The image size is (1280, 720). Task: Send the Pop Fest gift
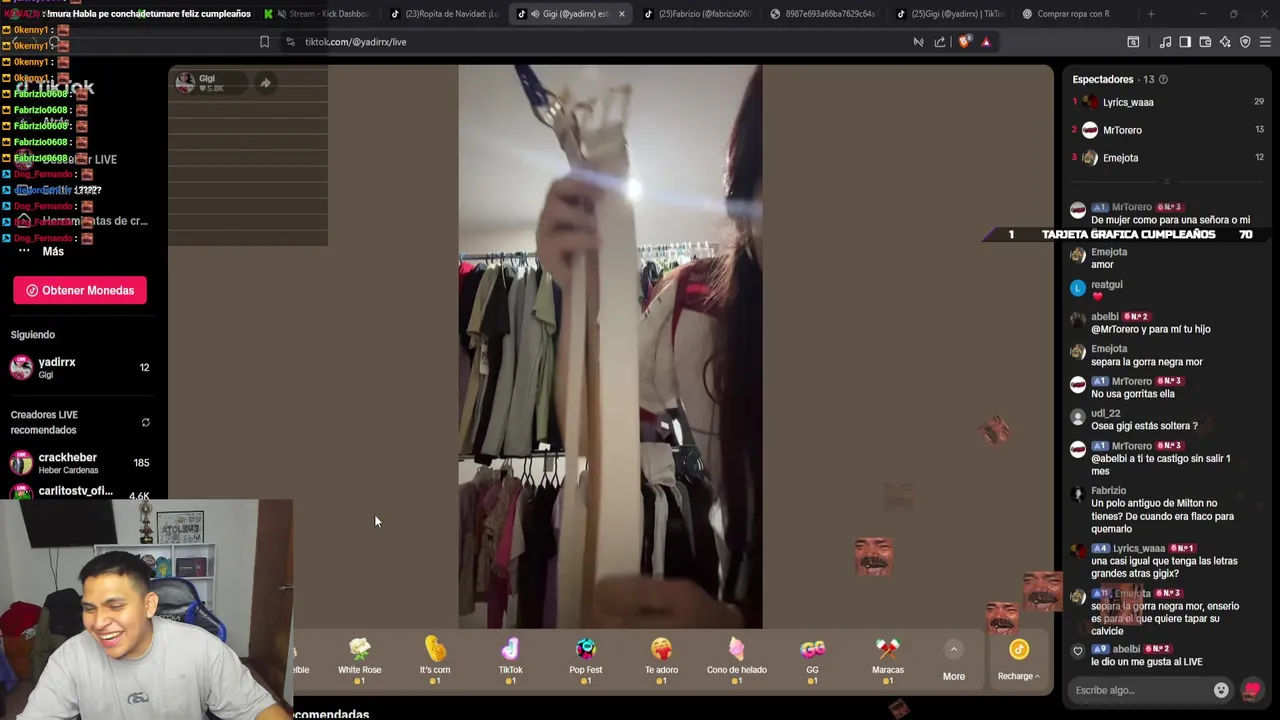tap(586, 660)
